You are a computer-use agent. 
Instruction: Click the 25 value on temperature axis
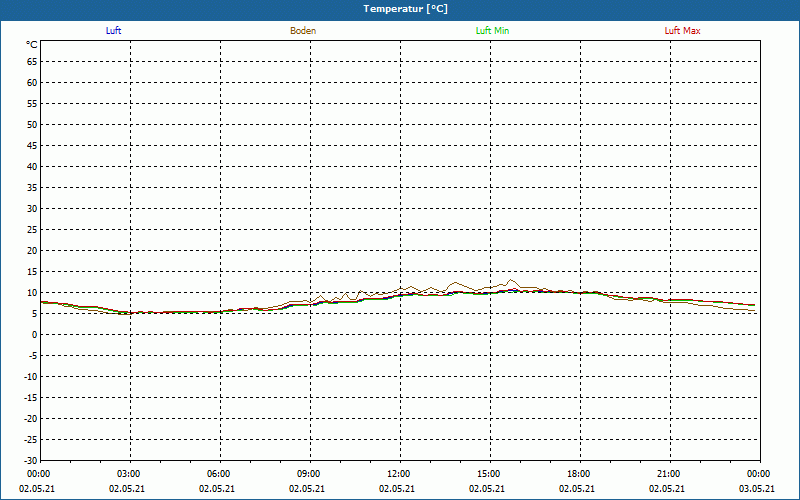tap(32, 230)
